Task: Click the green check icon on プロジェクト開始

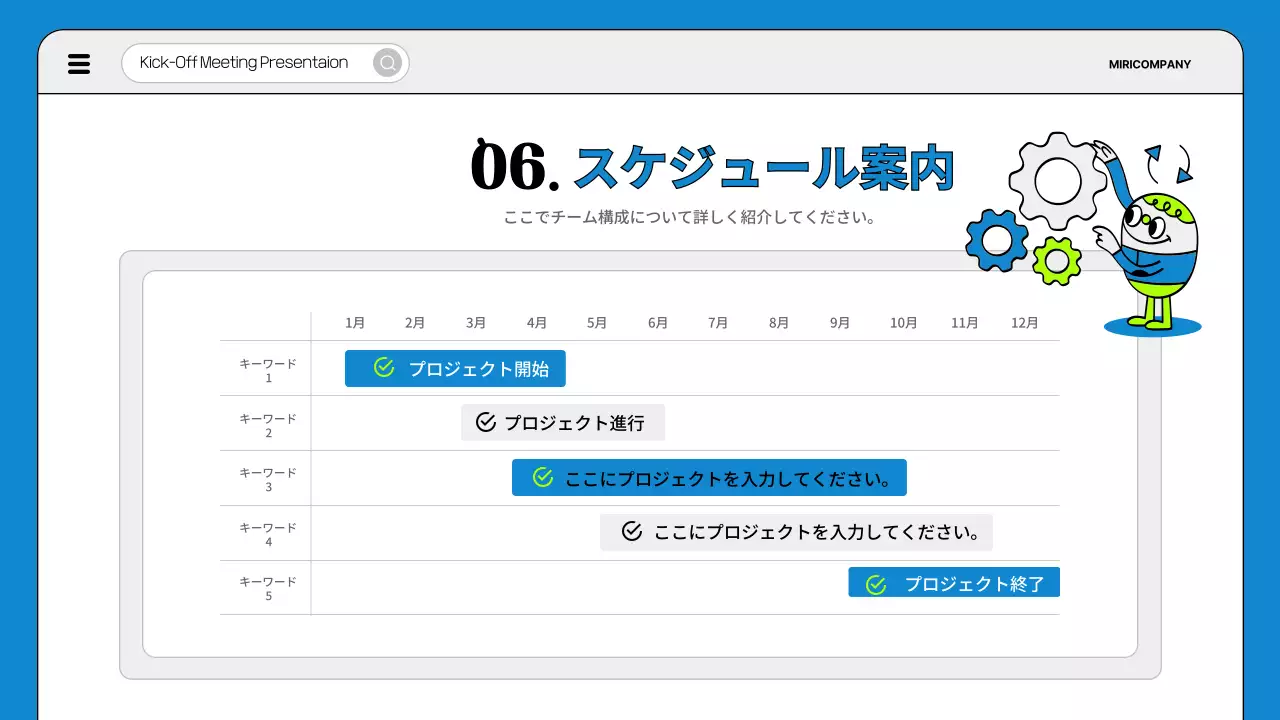Action: click(383, 368)
